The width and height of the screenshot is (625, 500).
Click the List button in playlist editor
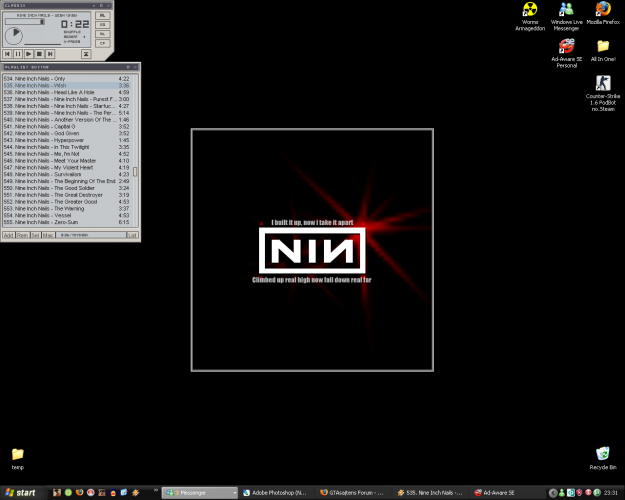[x=131, y=235]
